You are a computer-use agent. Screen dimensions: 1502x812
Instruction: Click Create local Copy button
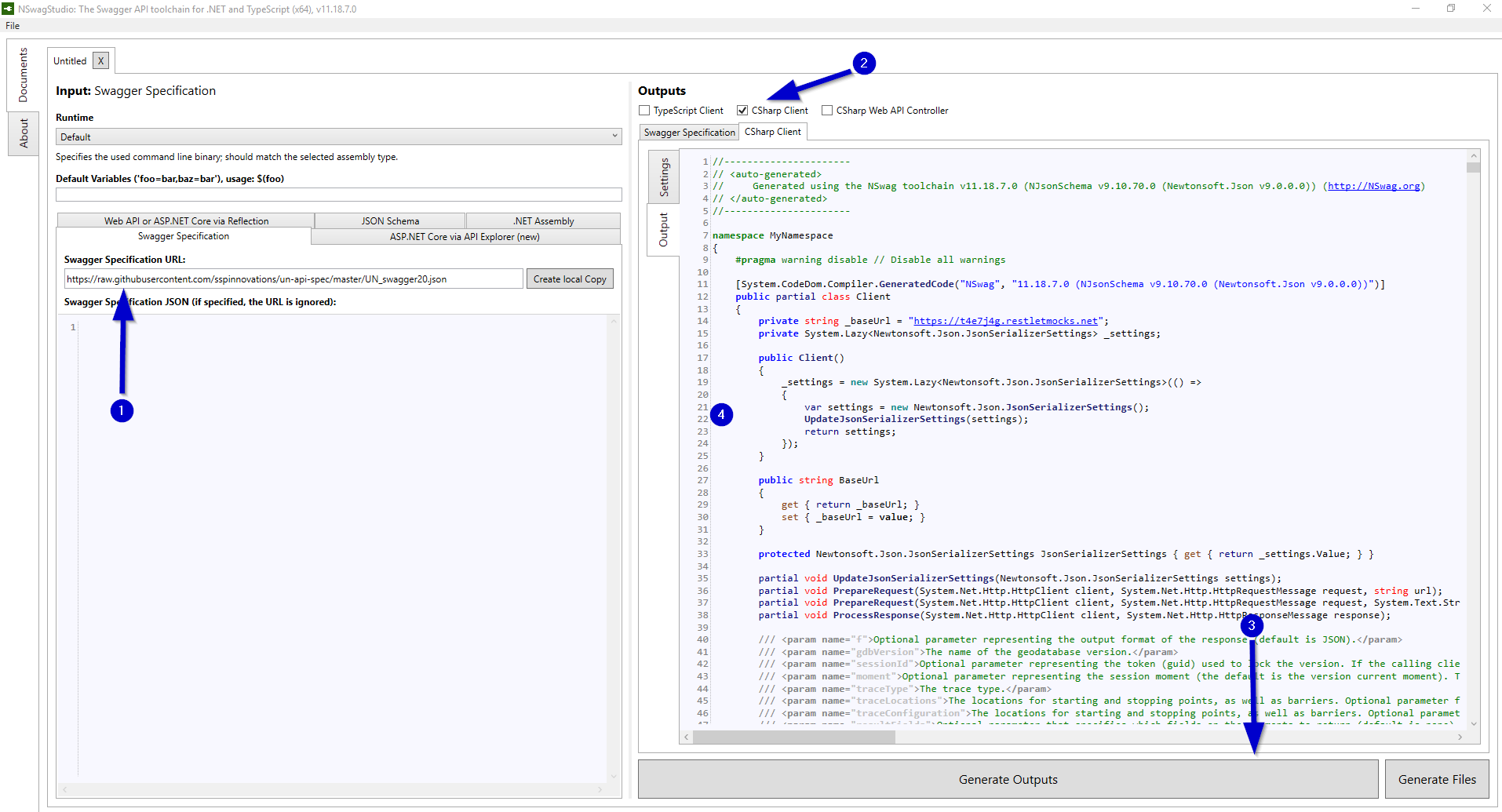570,279
